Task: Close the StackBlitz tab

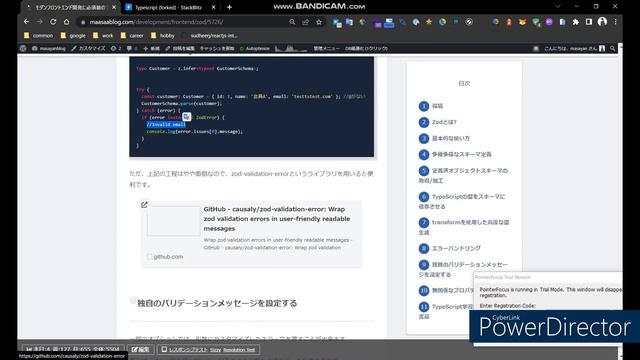Action: (x=213, y=7)
